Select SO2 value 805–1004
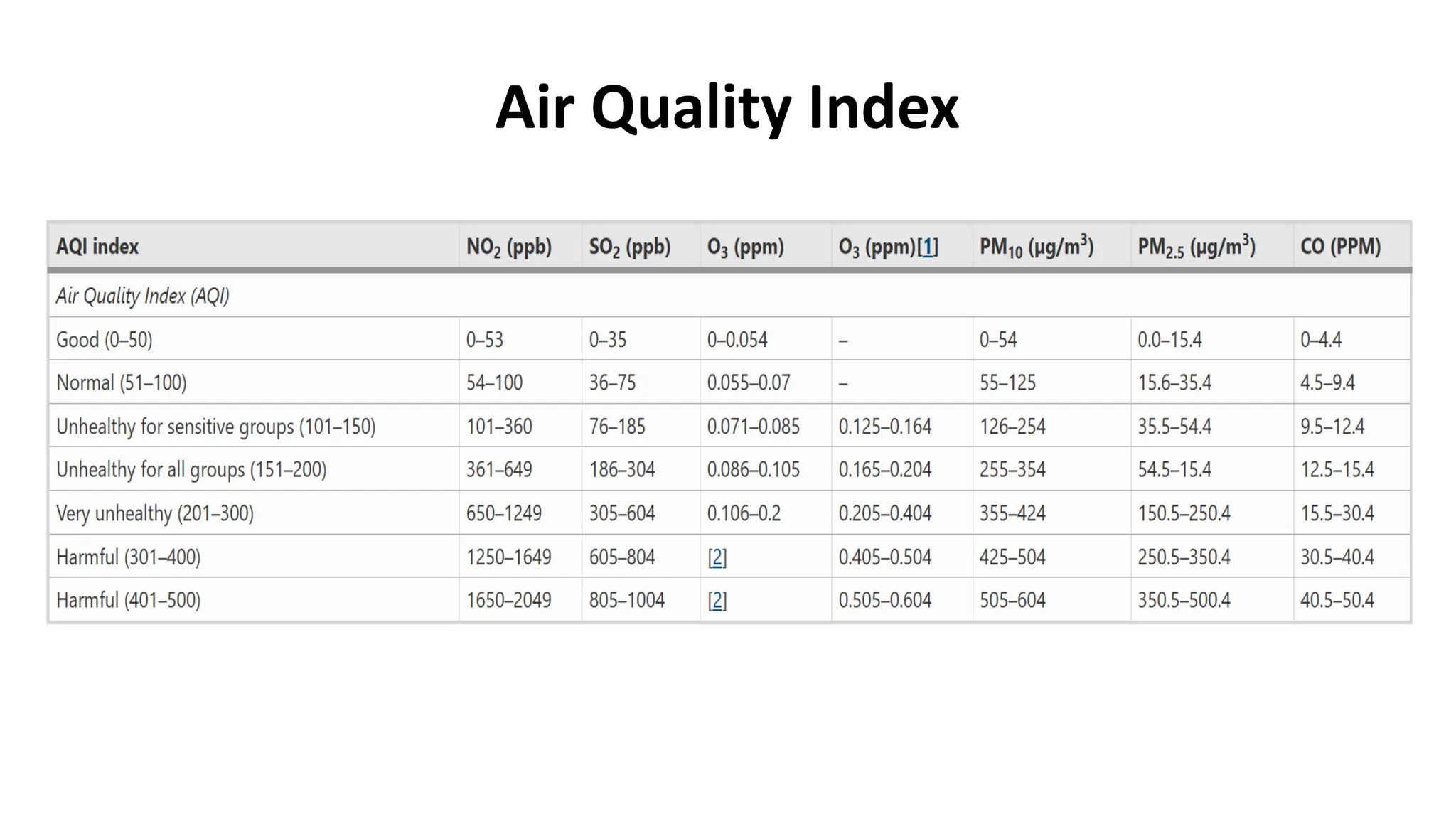The width and height of the screenshot is (1456, 819). [627, 601]
